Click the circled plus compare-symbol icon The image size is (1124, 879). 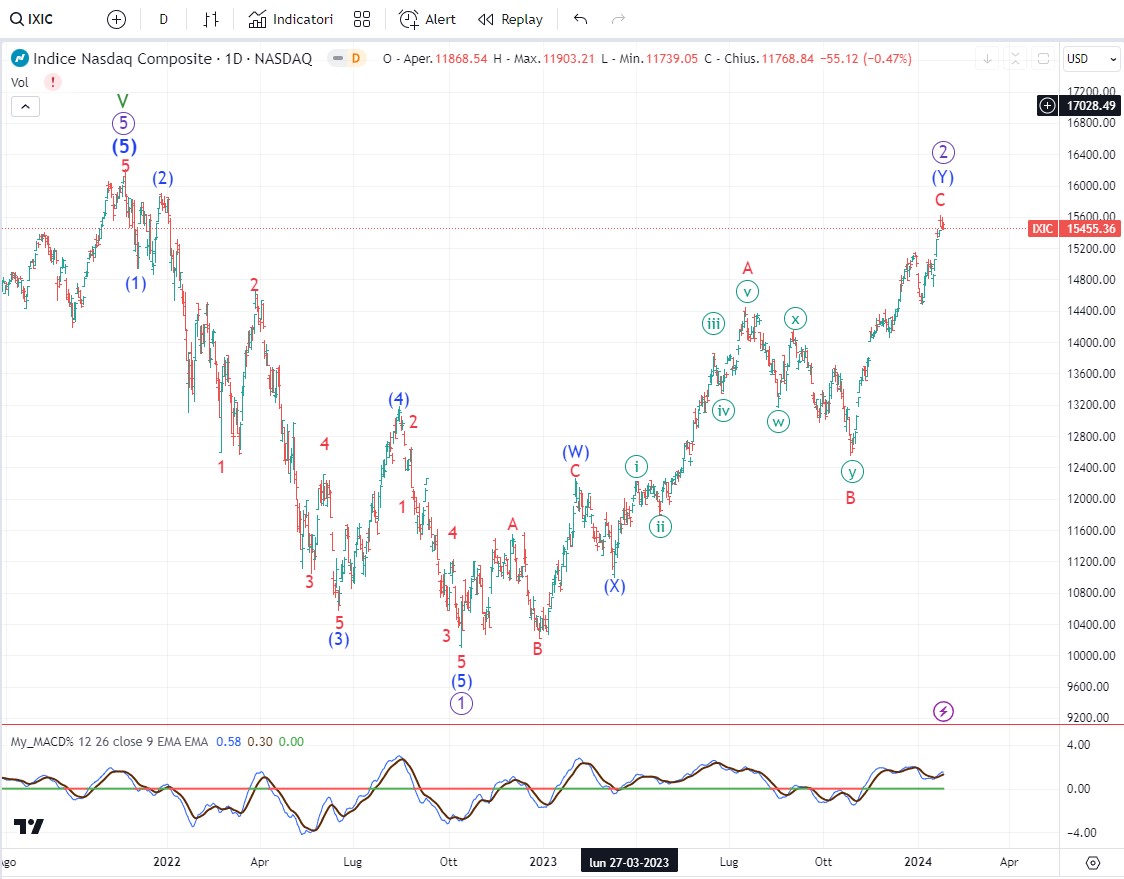pyautogui.click(x=116, y=19)
